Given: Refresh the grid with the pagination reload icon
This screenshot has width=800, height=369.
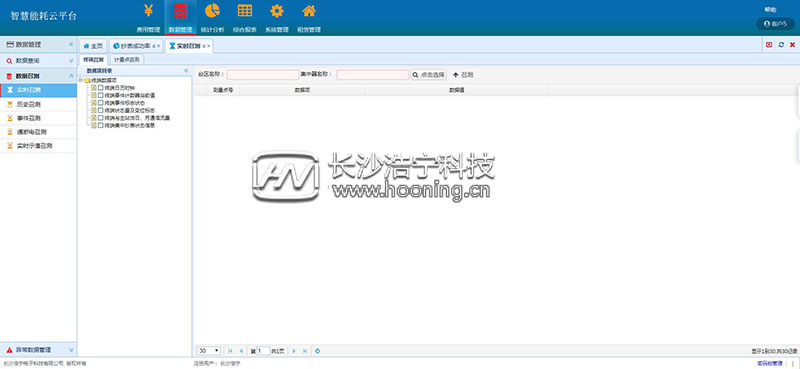Looking at the screenshot, I should (x=318, y=351).
